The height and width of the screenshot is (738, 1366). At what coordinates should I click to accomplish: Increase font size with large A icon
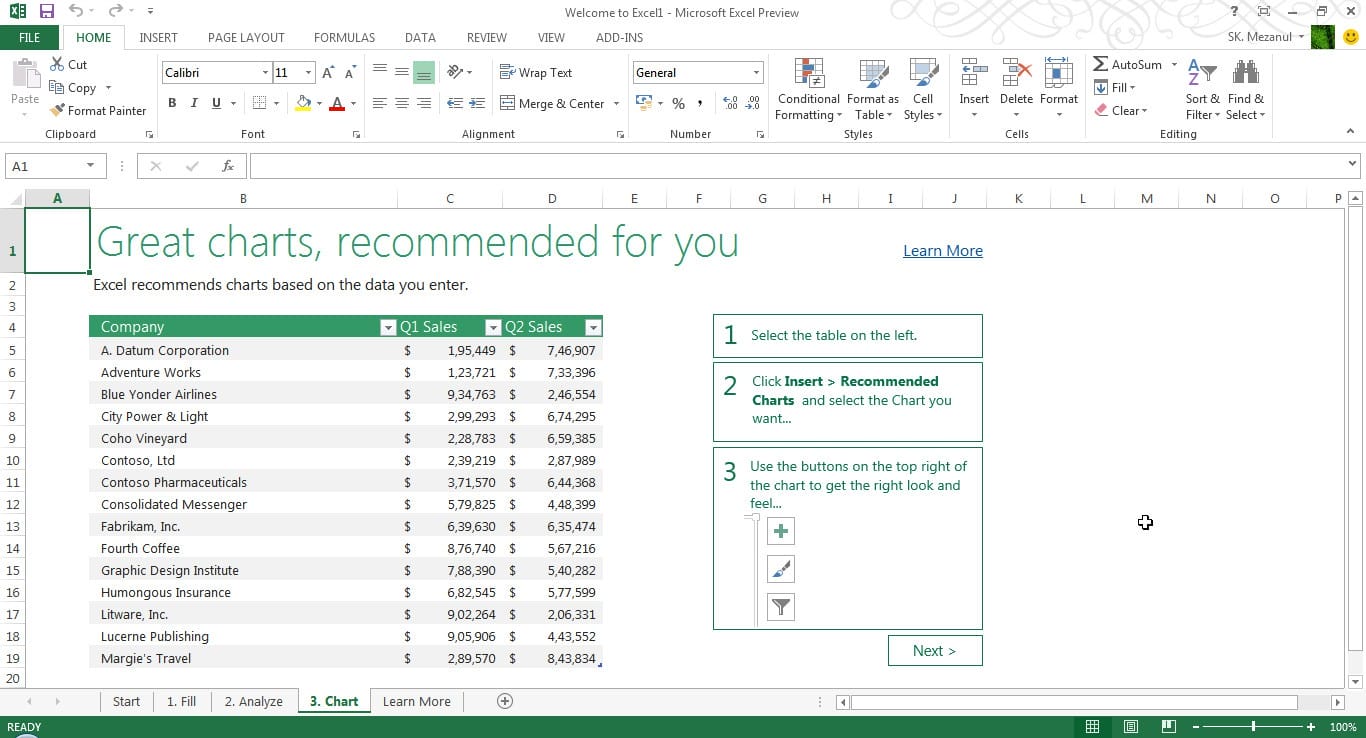pyautogui.click(x=328, y=73)
